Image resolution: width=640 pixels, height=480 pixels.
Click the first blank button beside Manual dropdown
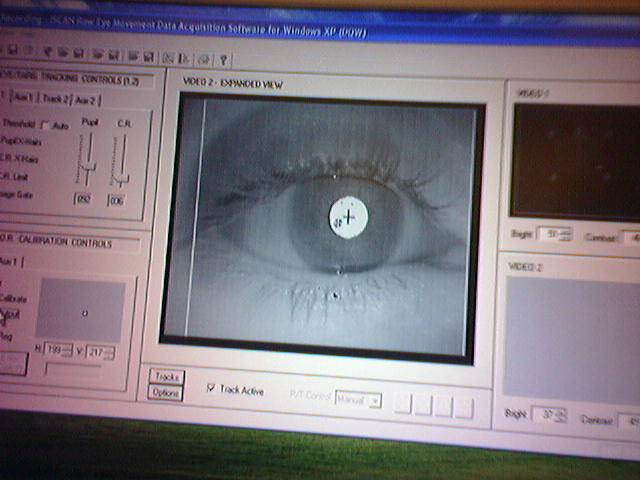click(x=402, y=405)
